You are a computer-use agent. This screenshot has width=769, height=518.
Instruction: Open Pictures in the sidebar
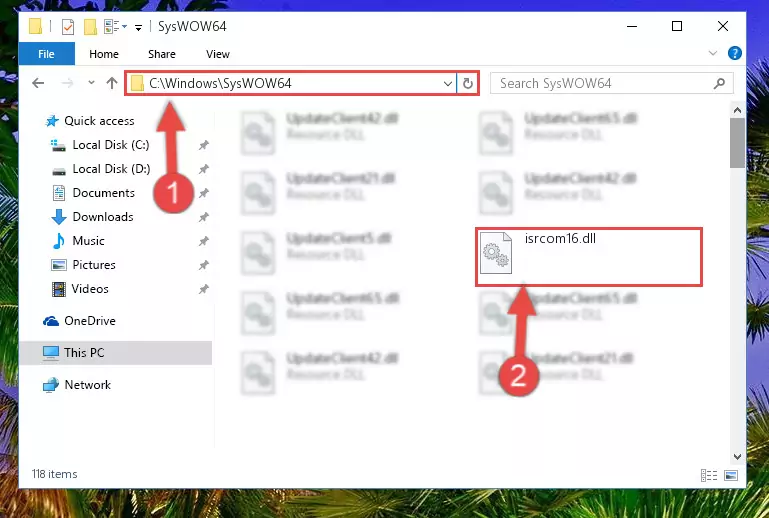click(x=94, y=265)
